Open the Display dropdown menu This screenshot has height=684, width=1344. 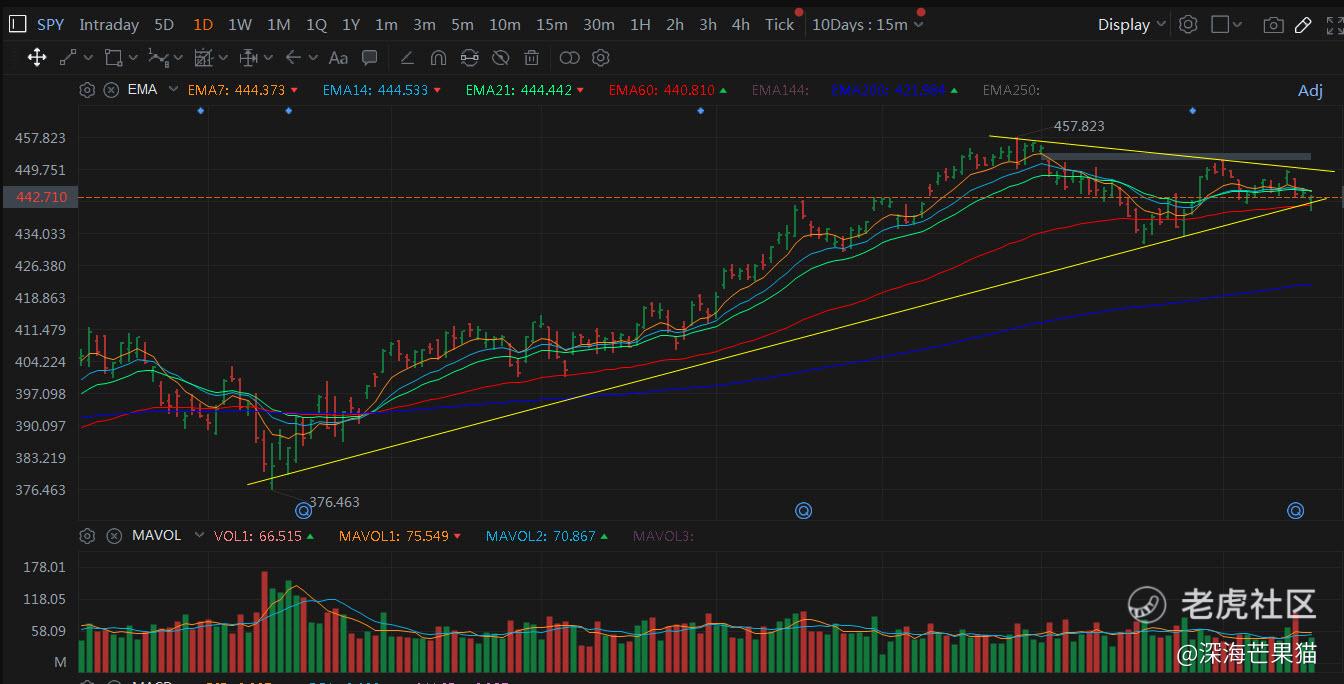1132,25
